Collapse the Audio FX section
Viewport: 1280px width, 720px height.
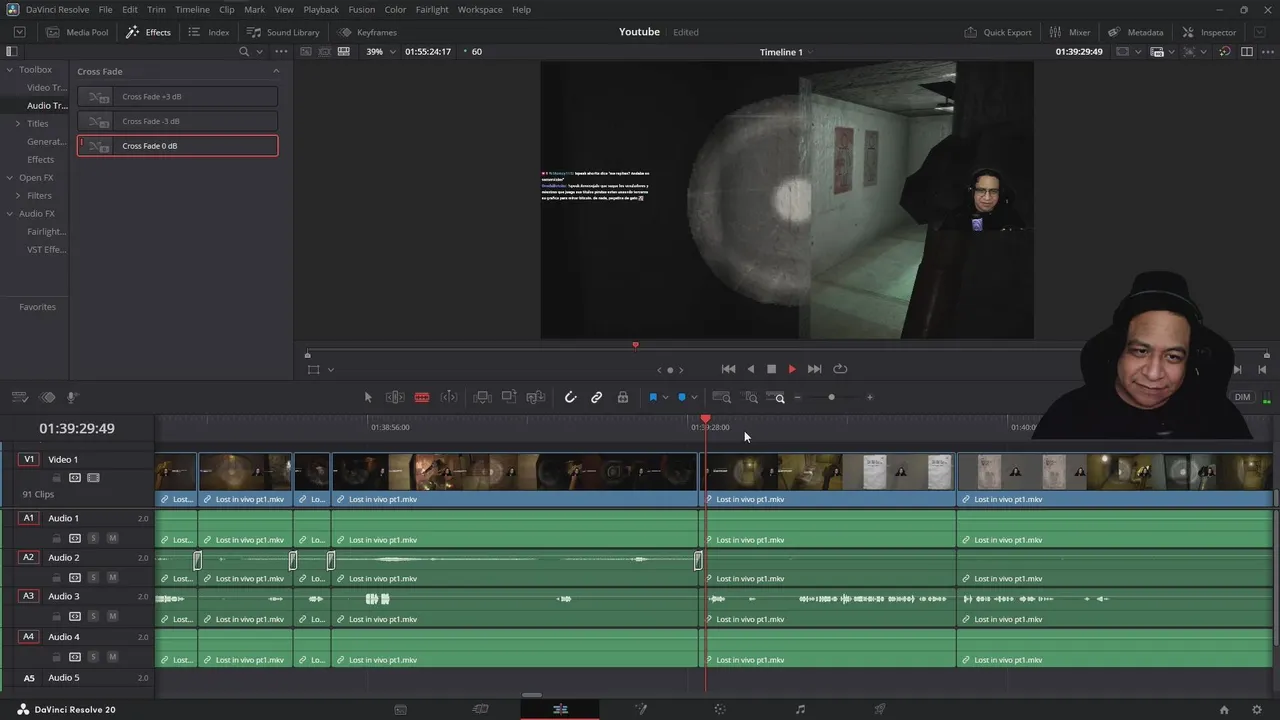[x=9, y=214]
